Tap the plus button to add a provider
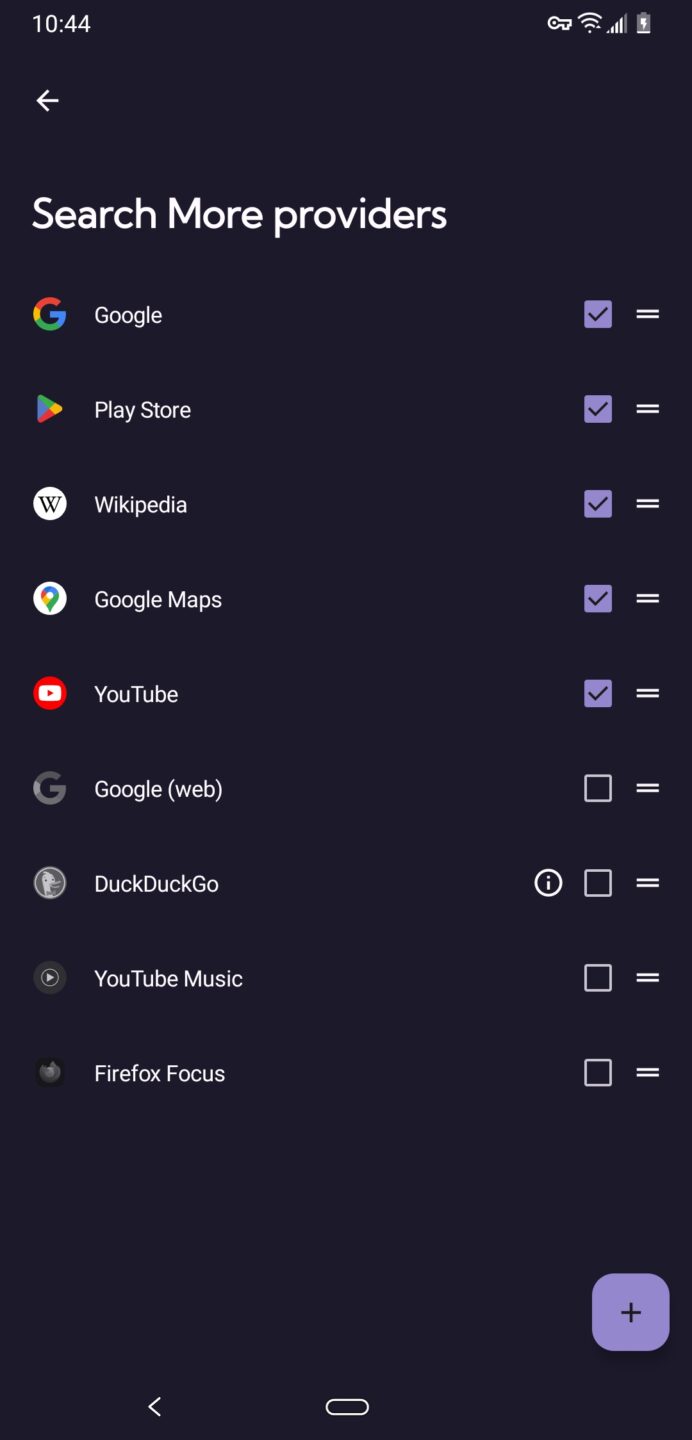 point(630,1312)
